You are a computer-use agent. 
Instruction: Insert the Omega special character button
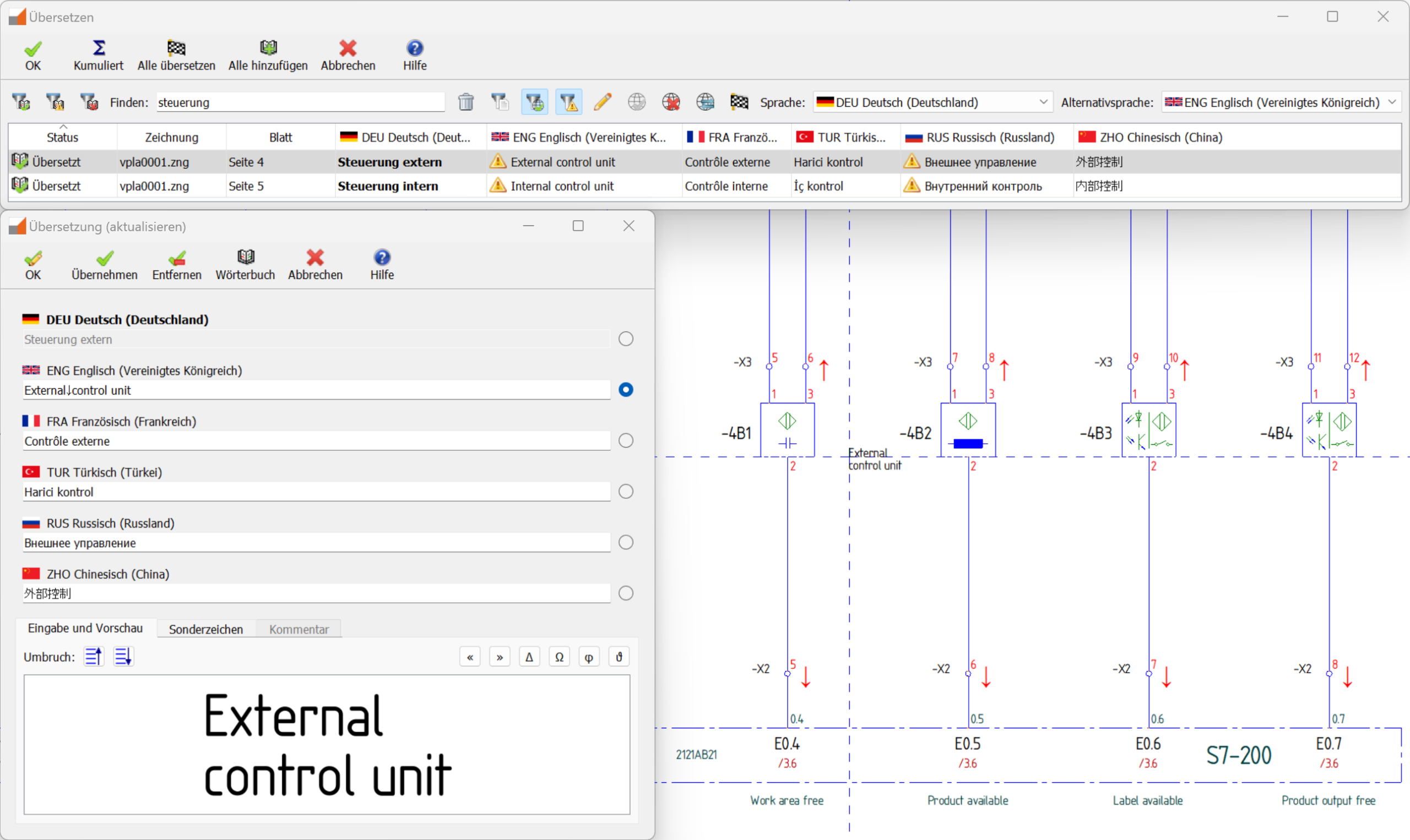pyautogui.click(x=559, y=657)
